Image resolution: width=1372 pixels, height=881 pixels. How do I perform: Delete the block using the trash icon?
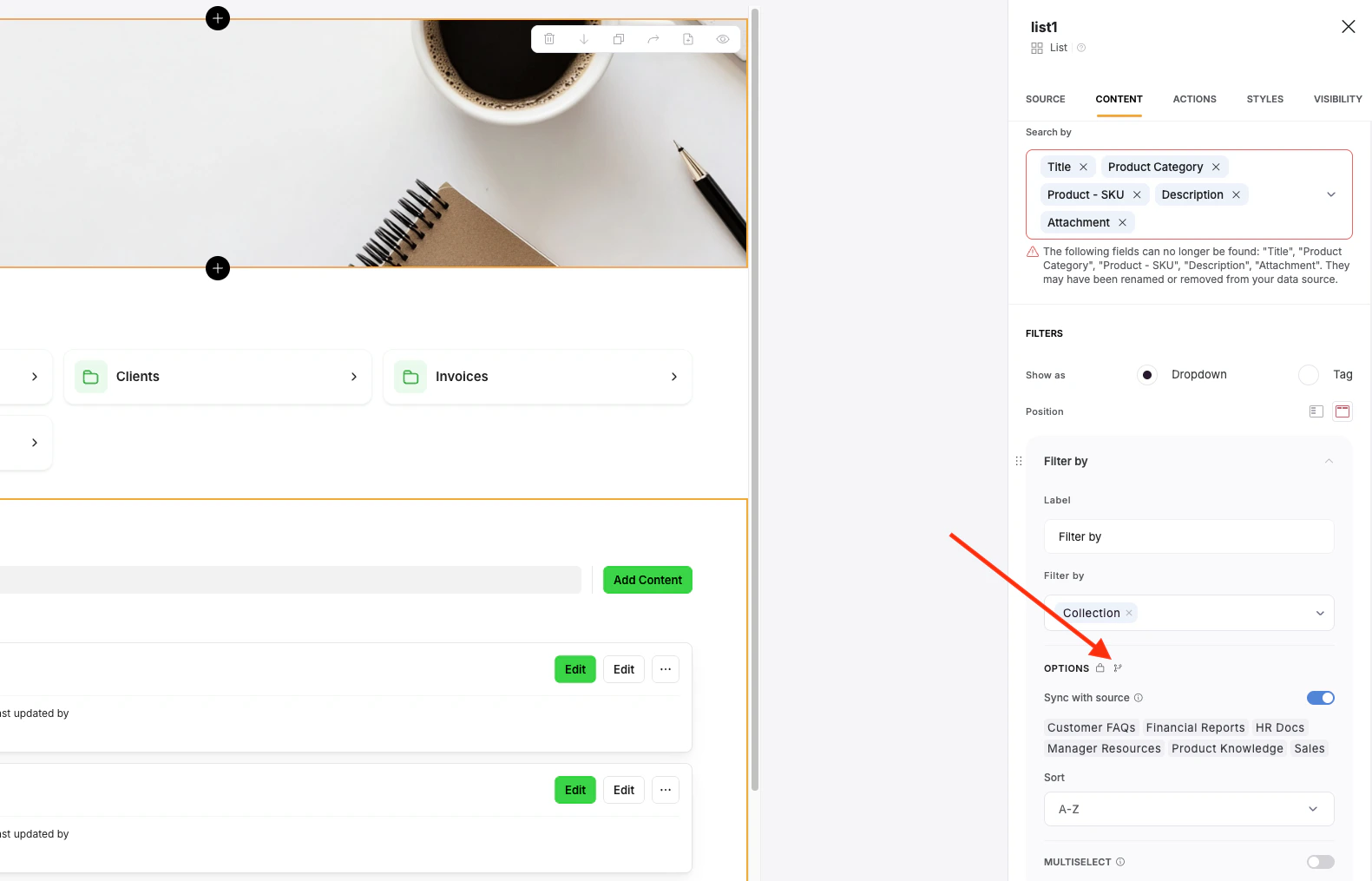pyautogui.click(x=549, y=39)
